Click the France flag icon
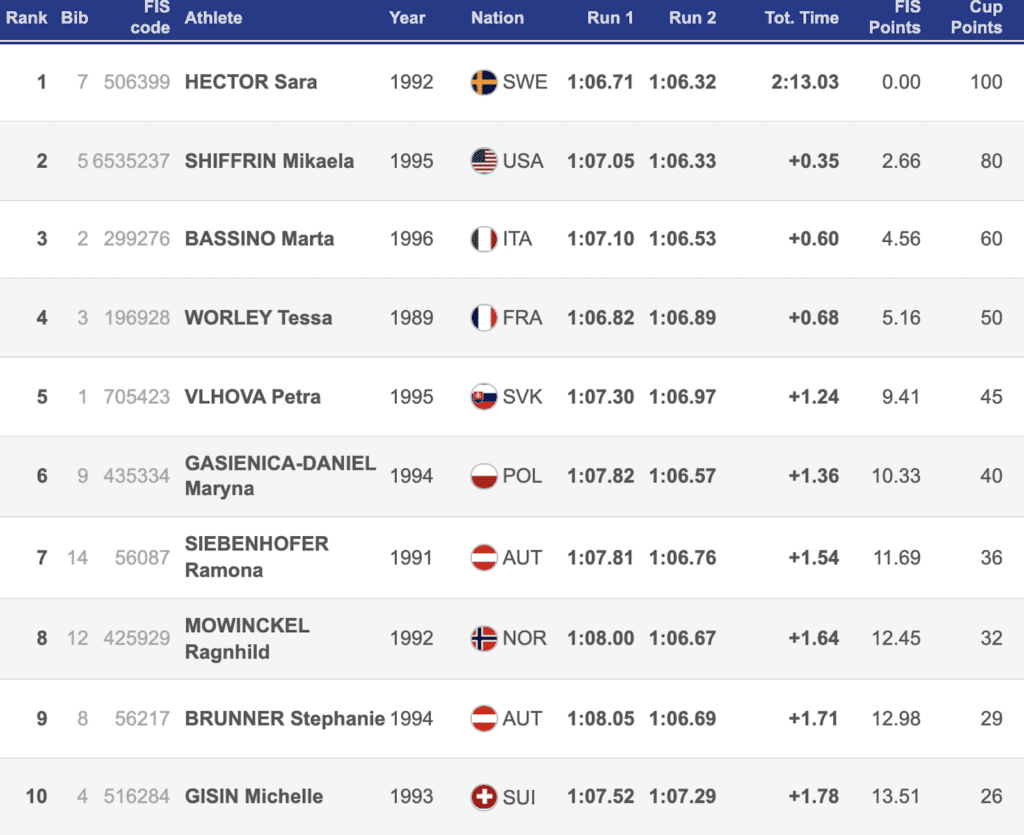This screenshot has width=1024, height=835. coord(484,318)
